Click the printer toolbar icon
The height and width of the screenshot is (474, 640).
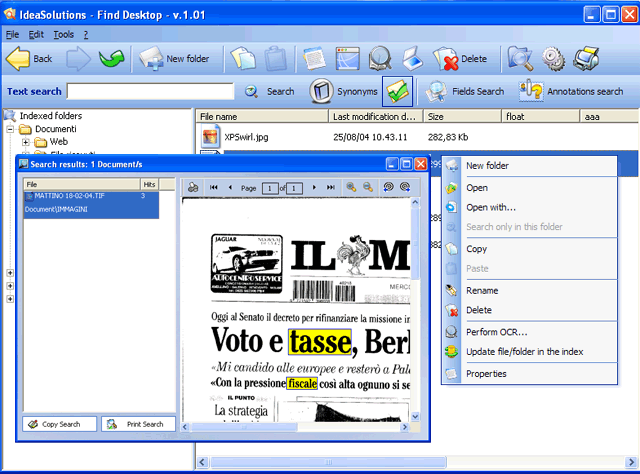tap(586, 59)
